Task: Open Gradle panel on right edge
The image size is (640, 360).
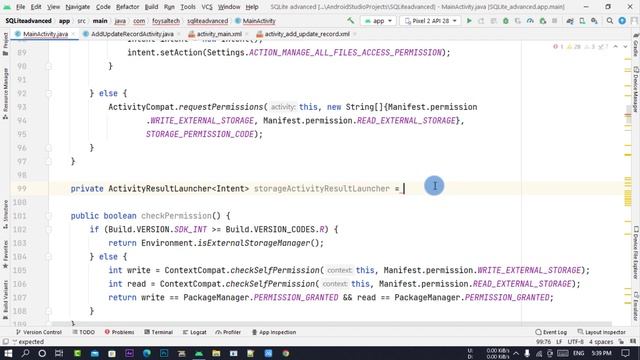Action: point(636,45)
